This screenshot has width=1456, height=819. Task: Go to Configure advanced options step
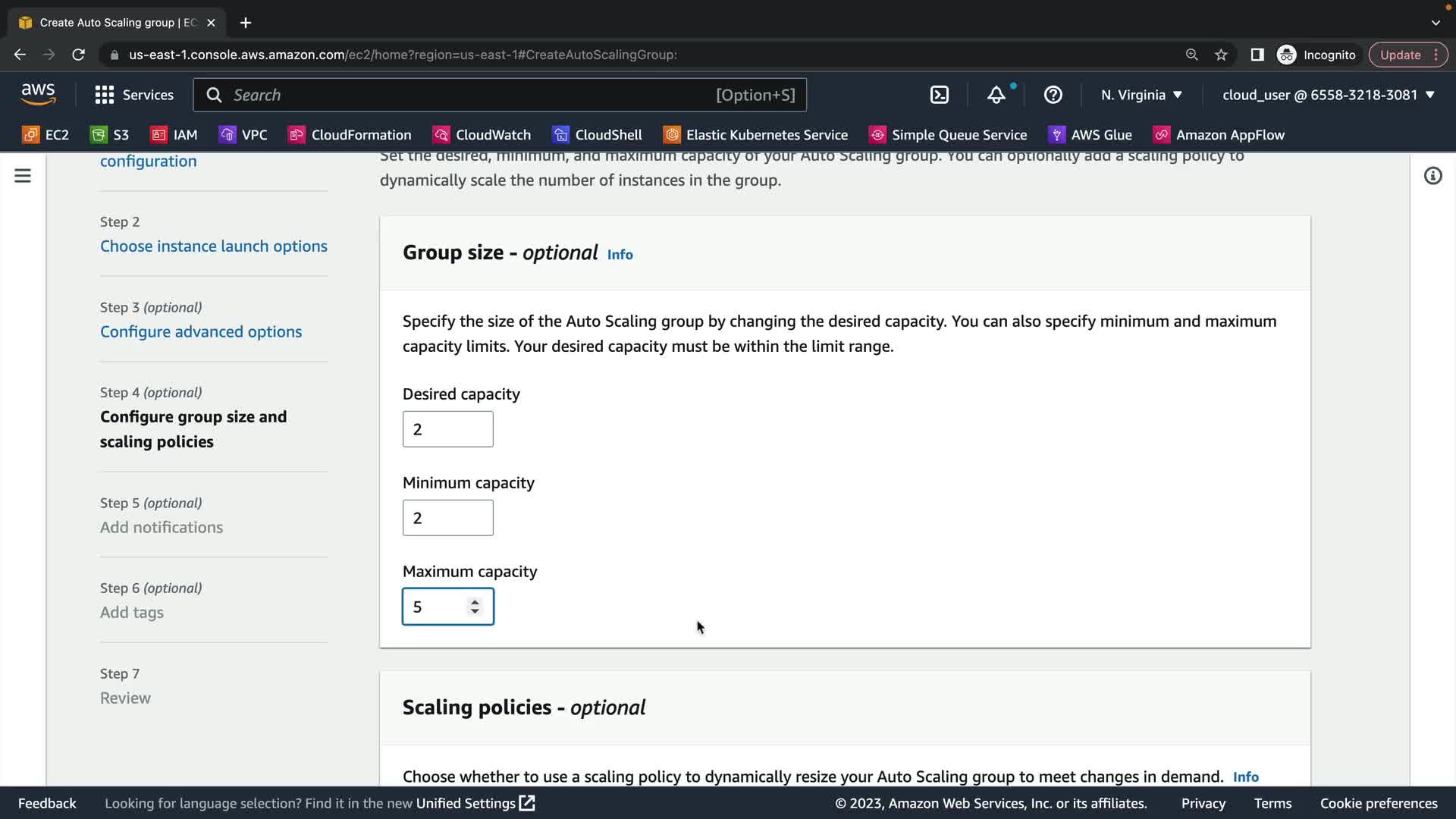[x=201, y=332]
